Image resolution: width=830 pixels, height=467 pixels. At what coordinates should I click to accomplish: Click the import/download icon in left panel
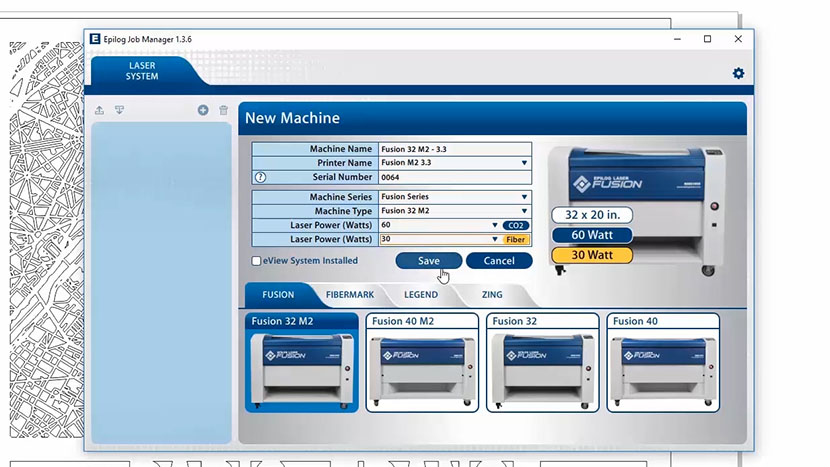(119, 110)
